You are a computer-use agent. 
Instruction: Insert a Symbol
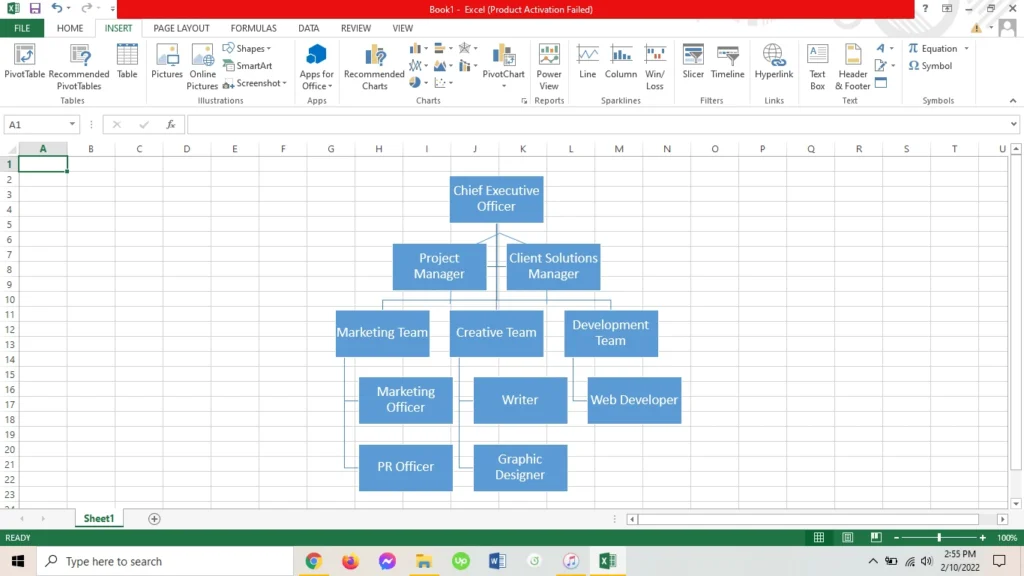931,65
